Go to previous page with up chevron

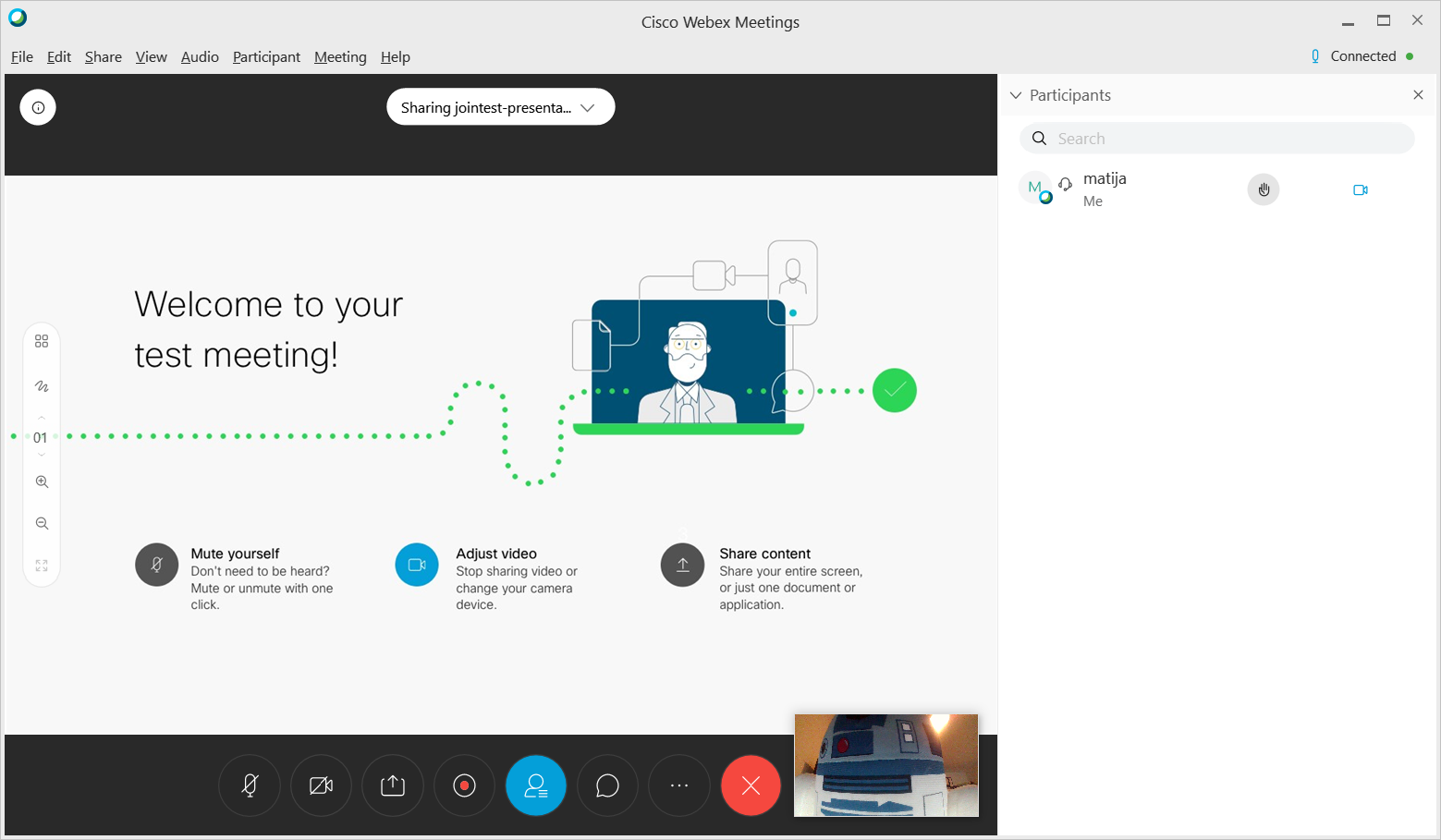[42, 419]
